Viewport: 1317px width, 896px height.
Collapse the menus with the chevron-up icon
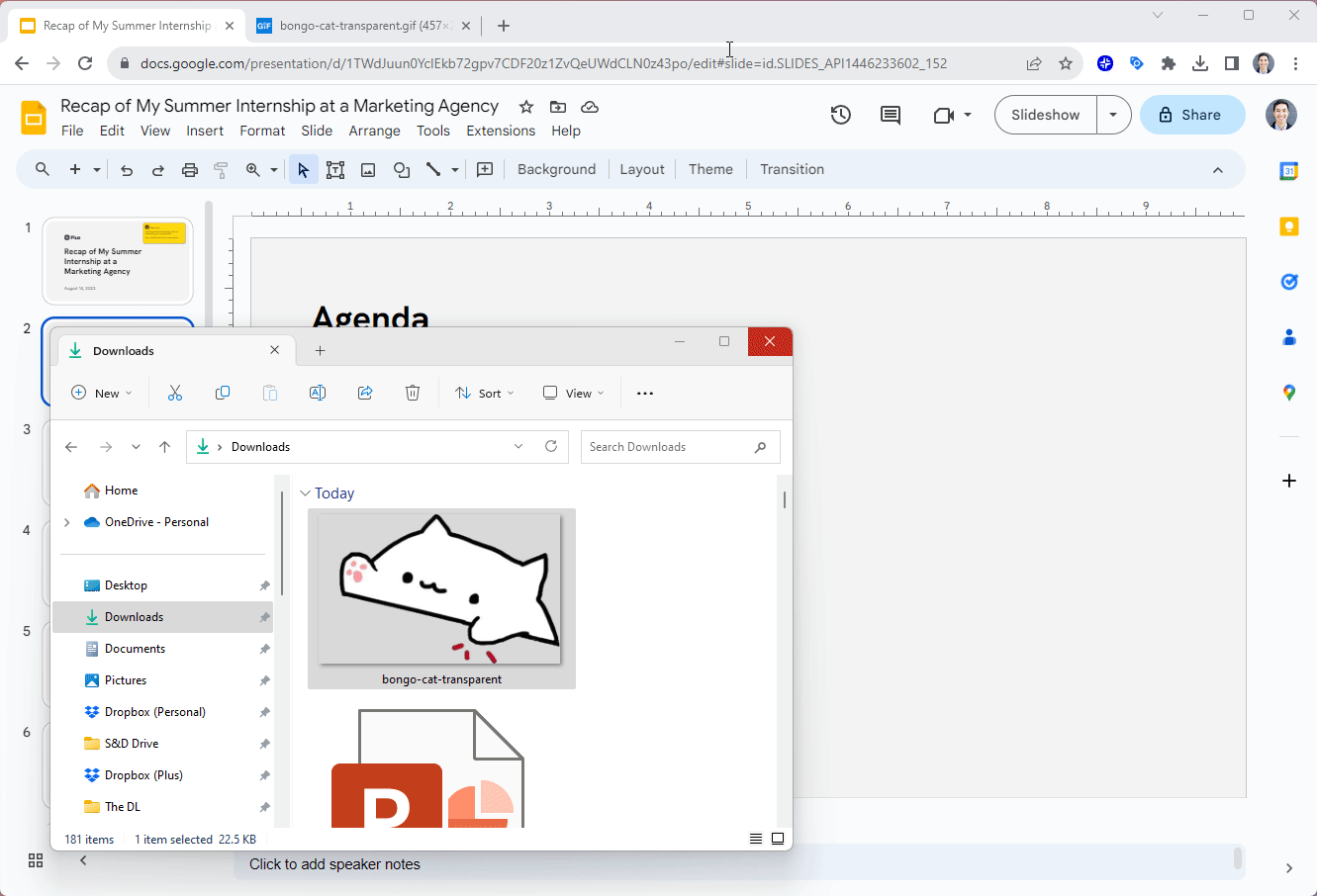pyautogui.click(x=1217, y=170)
